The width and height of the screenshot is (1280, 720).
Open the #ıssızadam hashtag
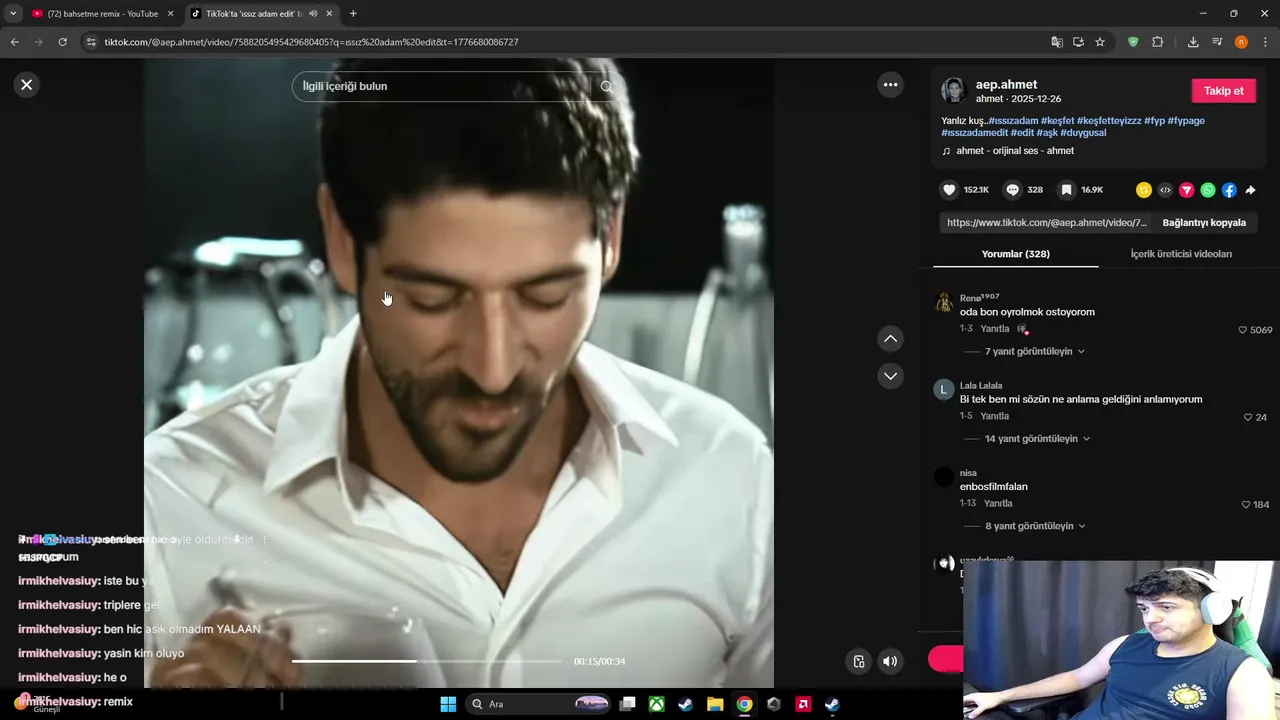pyautogui.click(x=1013, y=121)
